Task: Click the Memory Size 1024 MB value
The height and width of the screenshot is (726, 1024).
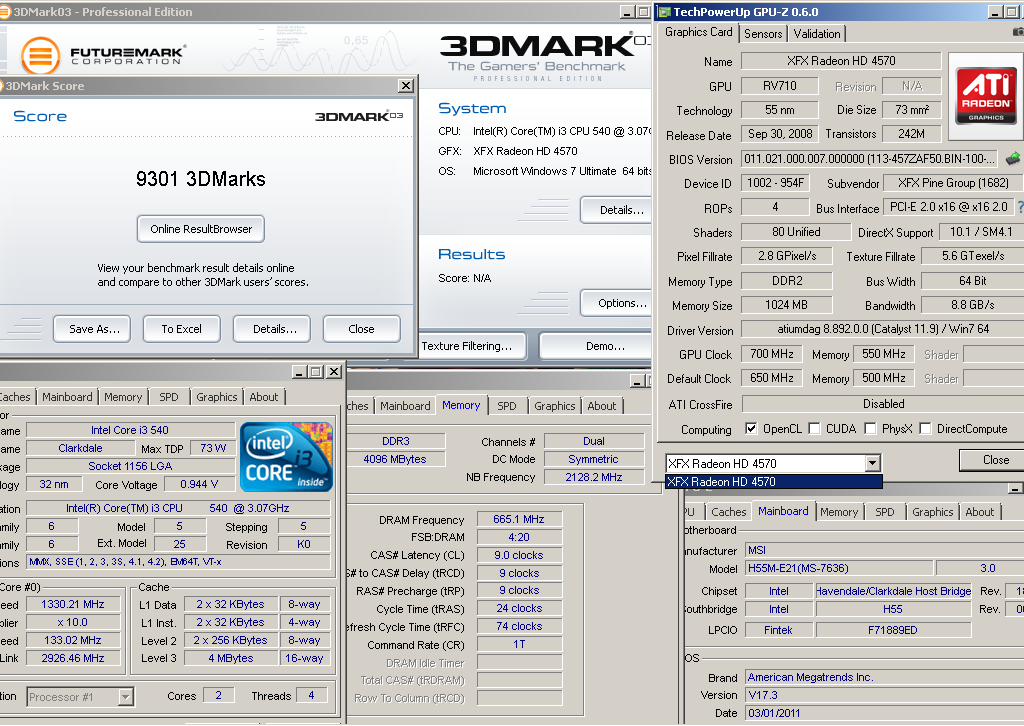Action: (x=786, y=305)
